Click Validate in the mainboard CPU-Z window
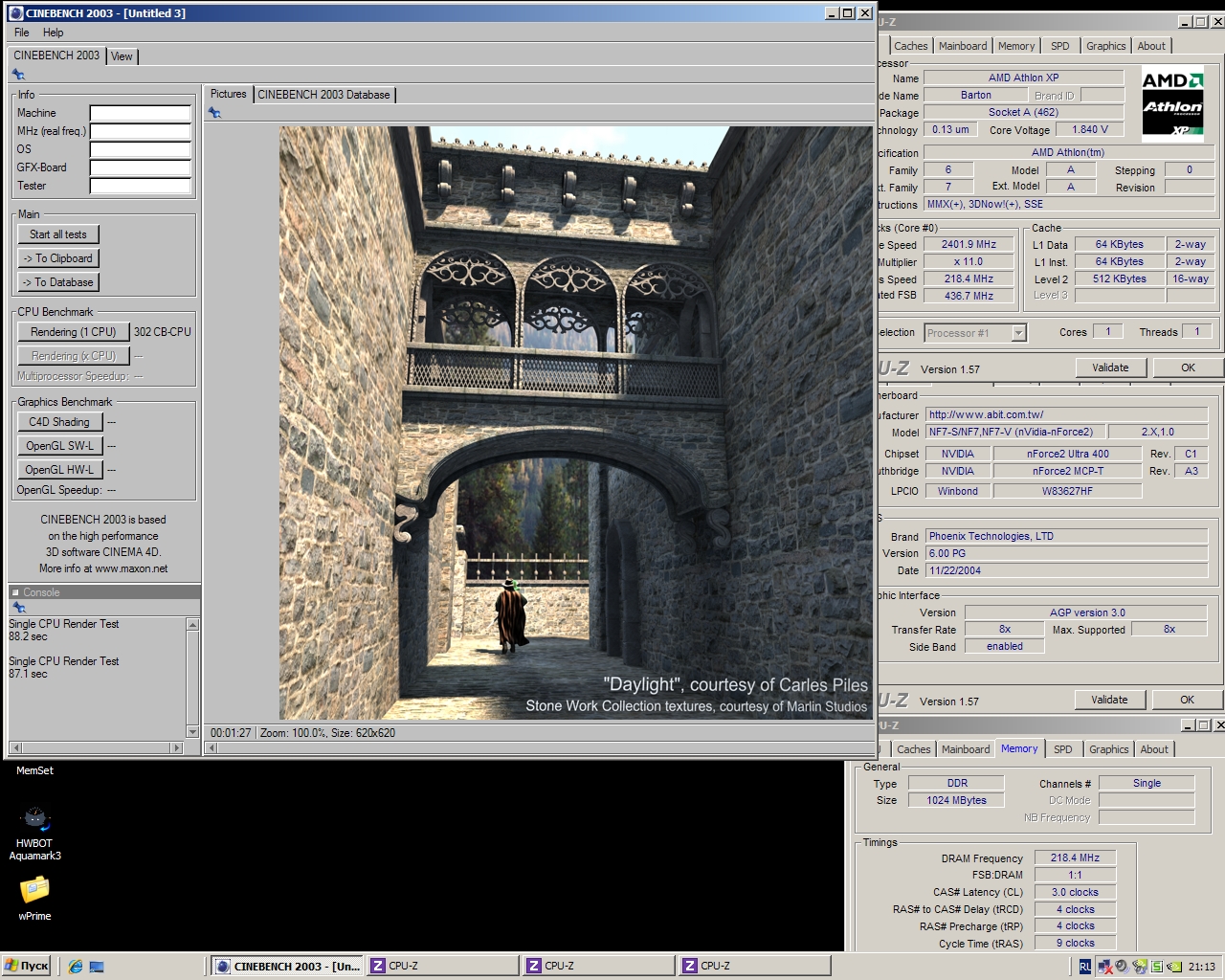This screenshot has height=980, width=1225. tap(1109, 700)
